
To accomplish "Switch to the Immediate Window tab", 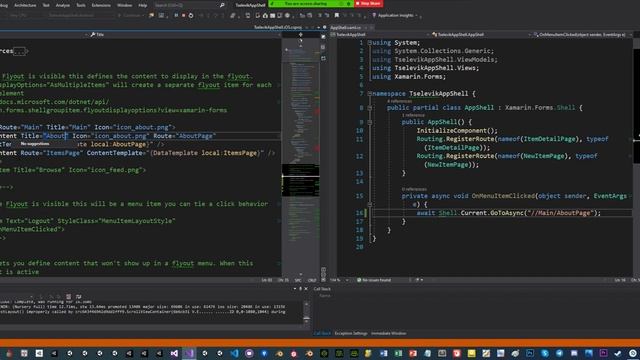I will tap(389, 333).
